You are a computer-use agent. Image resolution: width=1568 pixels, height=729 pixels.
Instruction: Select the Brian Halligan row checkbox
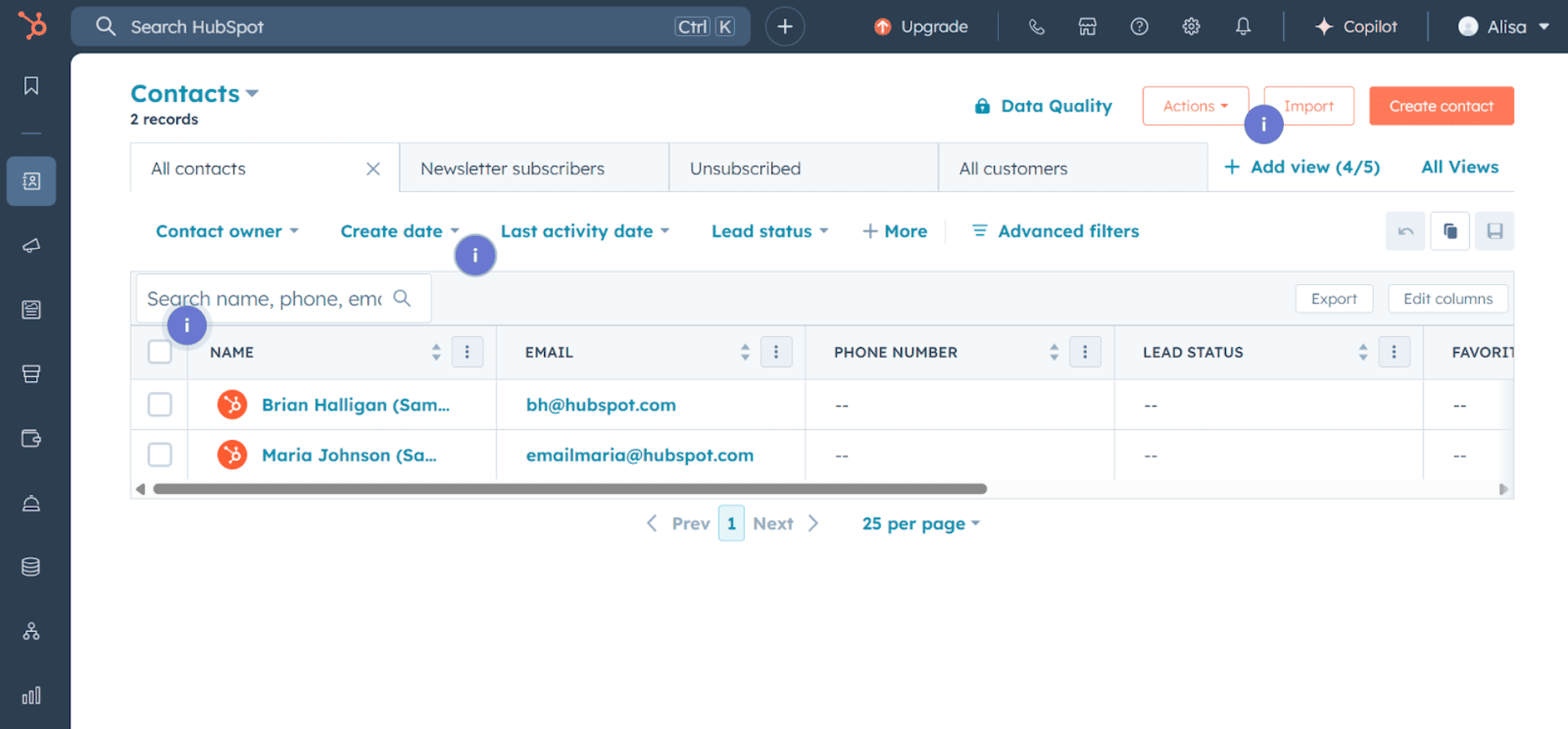click(x=160, y=404)
